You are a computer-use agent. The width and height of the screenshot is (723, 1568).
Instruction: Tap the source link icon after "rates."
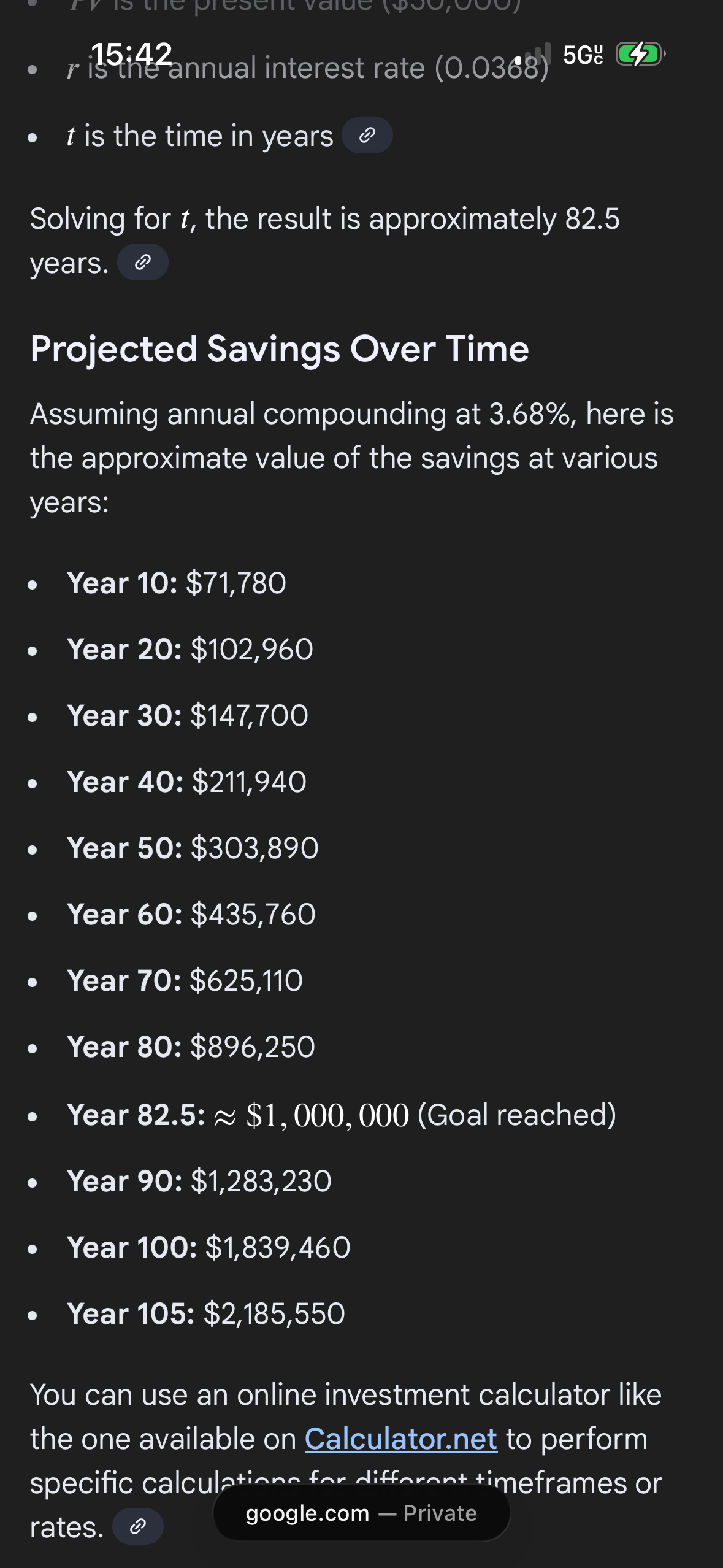coord(138,1526)
